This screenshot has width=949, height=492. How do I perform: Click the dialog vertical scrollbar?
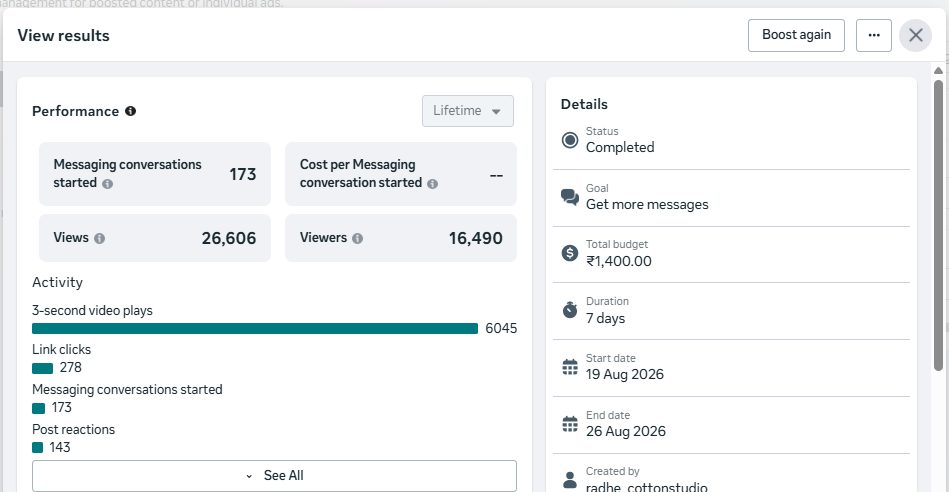click(938, 225)
